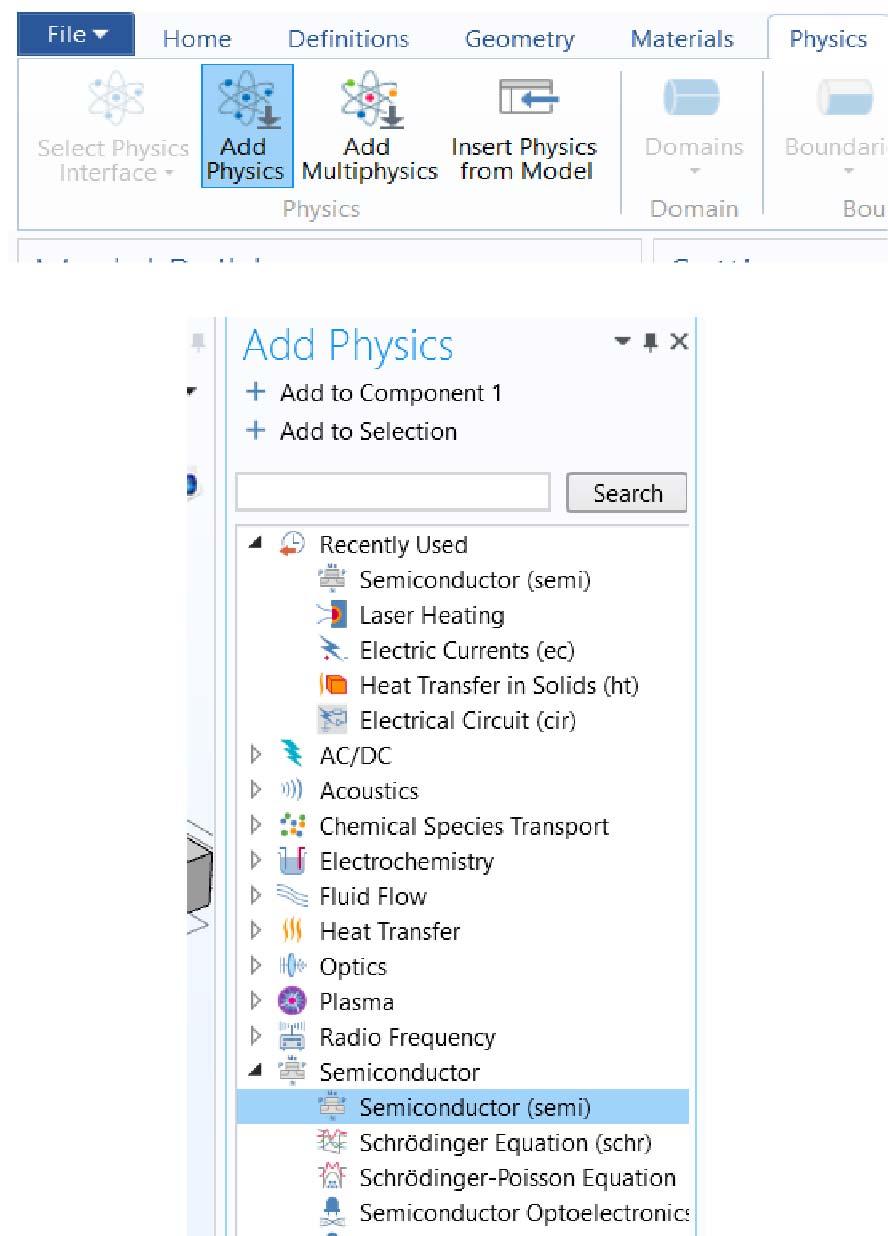Open the Select Physics Interface dropdown
Screen dimensions: 888x1236
(113, 126)
